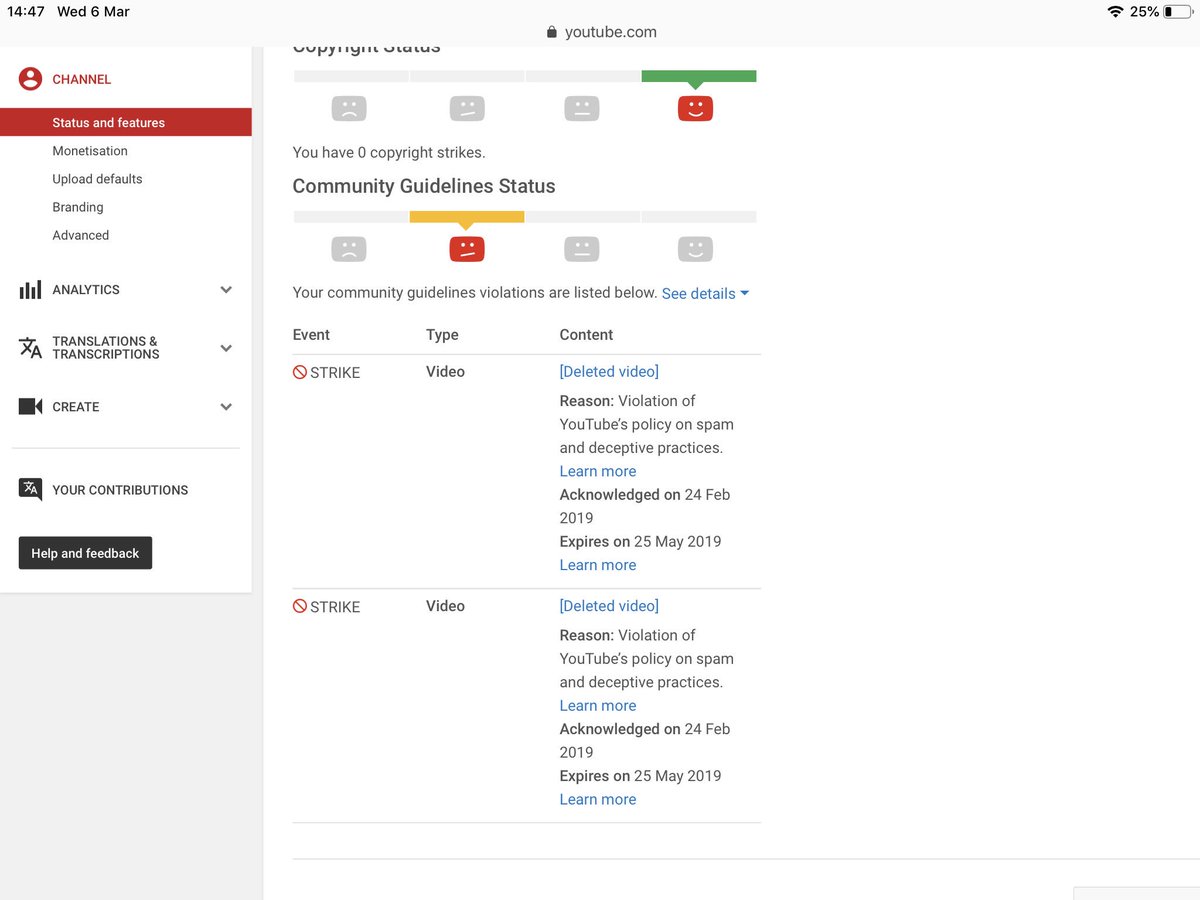Click the yellow community guidelines bar segment
The width and height of the screenshot is (1200, 900).
(x=467, y=217)
